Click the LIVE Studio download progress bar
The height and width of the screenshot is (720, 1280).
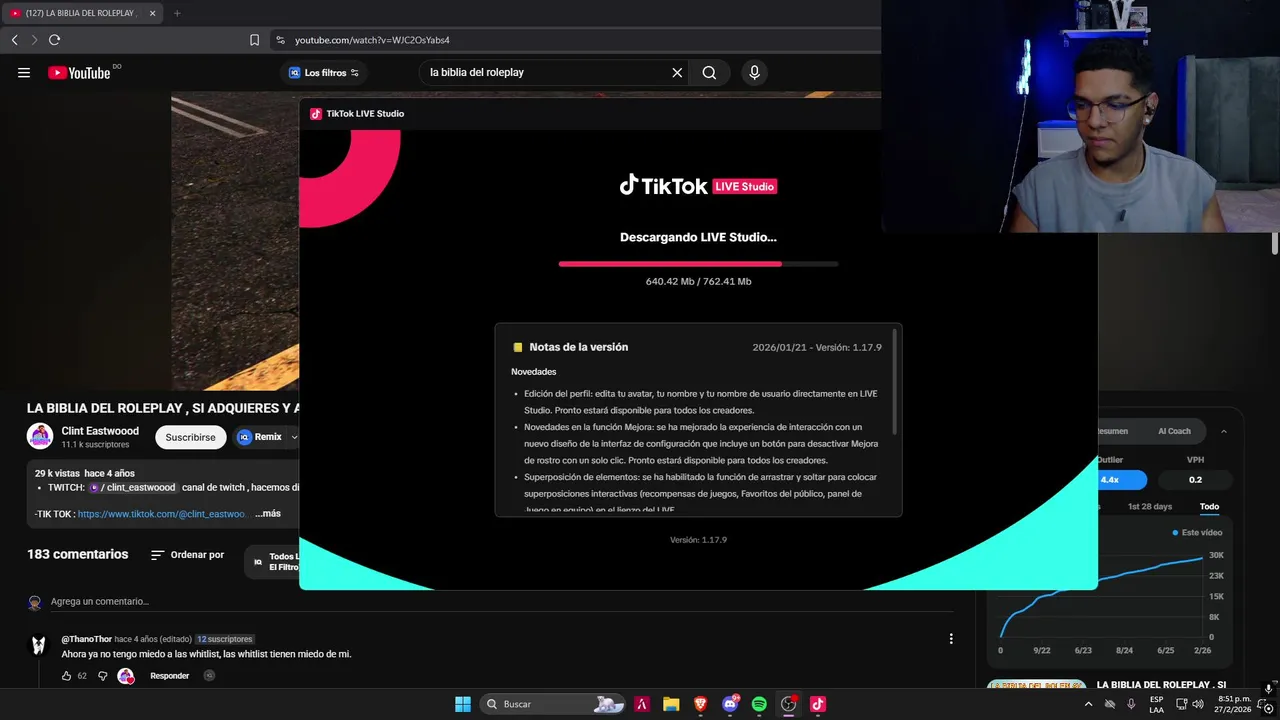click(698, 264)
